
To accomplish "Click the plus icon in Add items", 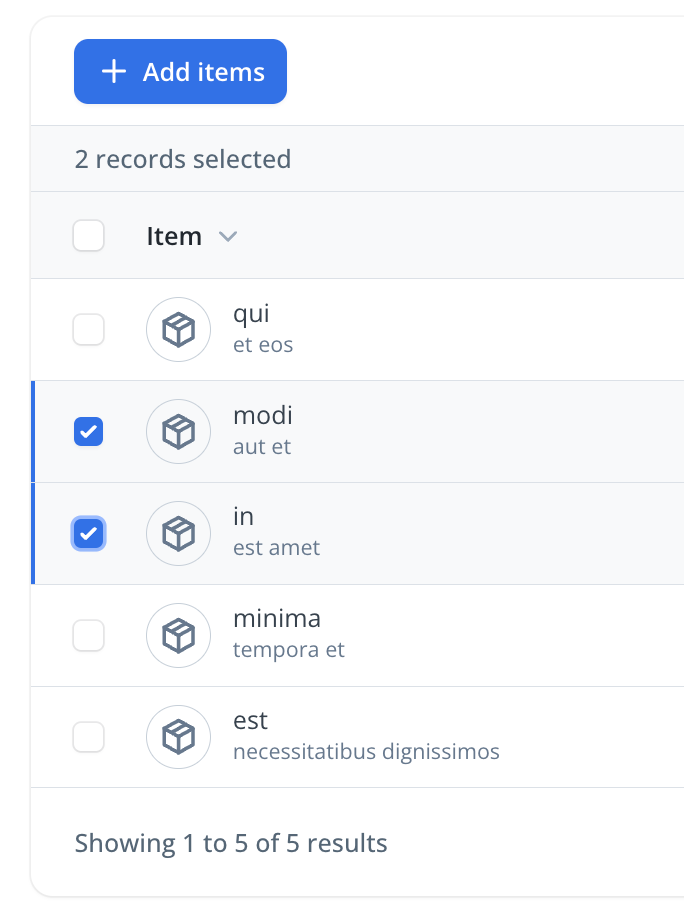I will (115, 72).
